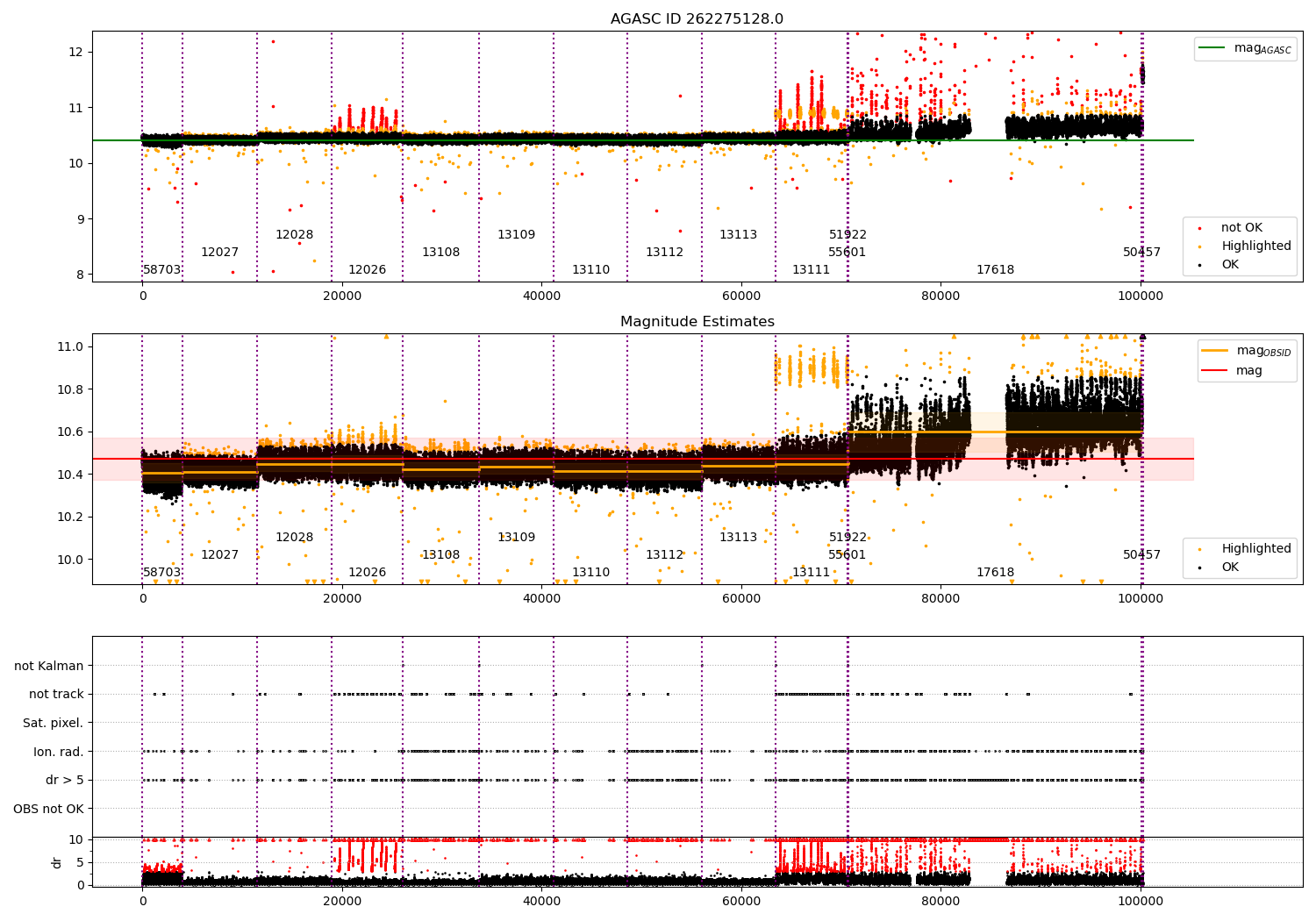
Task: Click the 'not Kalman' row label
Action: click(49, 666)
